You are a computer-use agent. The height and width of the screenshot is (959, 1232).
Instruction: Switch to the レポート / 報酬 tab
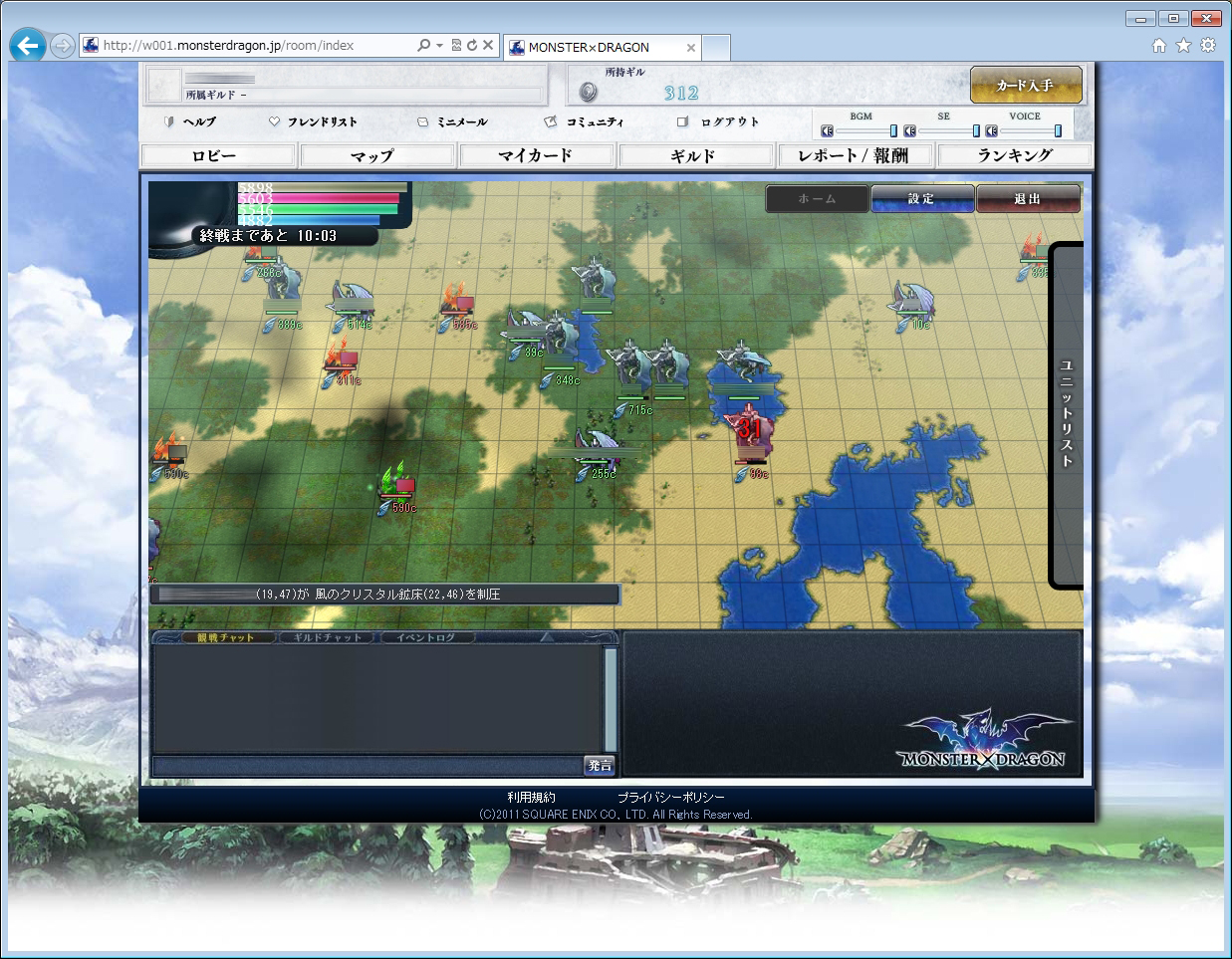855,155
